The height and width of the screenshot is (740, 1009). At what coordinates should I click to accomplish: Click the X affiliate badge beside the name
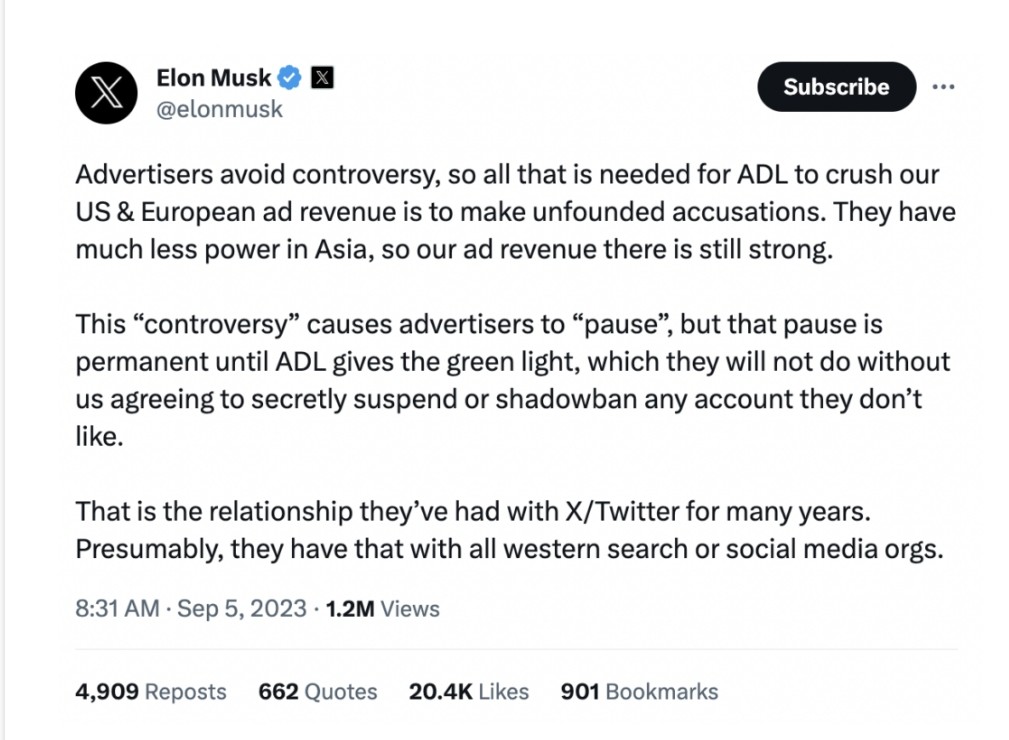click(x=322, y=76)
